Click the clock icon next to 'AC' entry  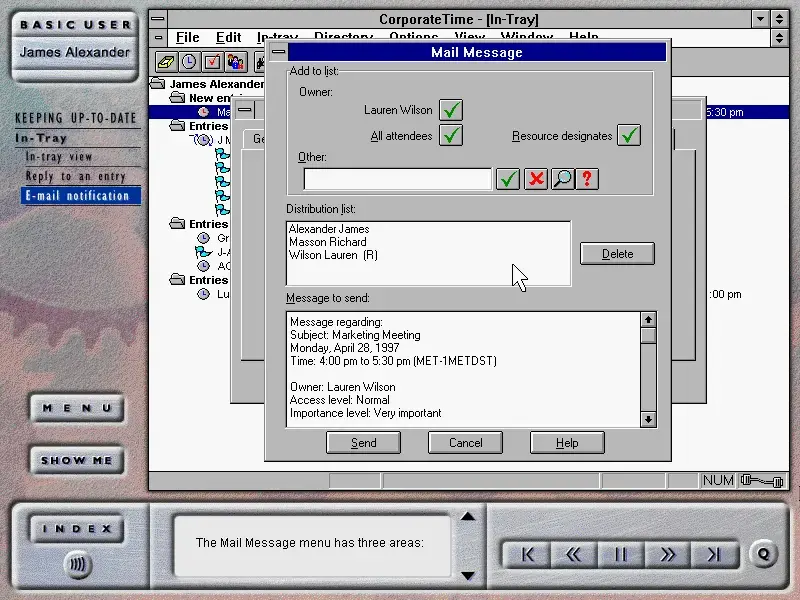(204, 266)
